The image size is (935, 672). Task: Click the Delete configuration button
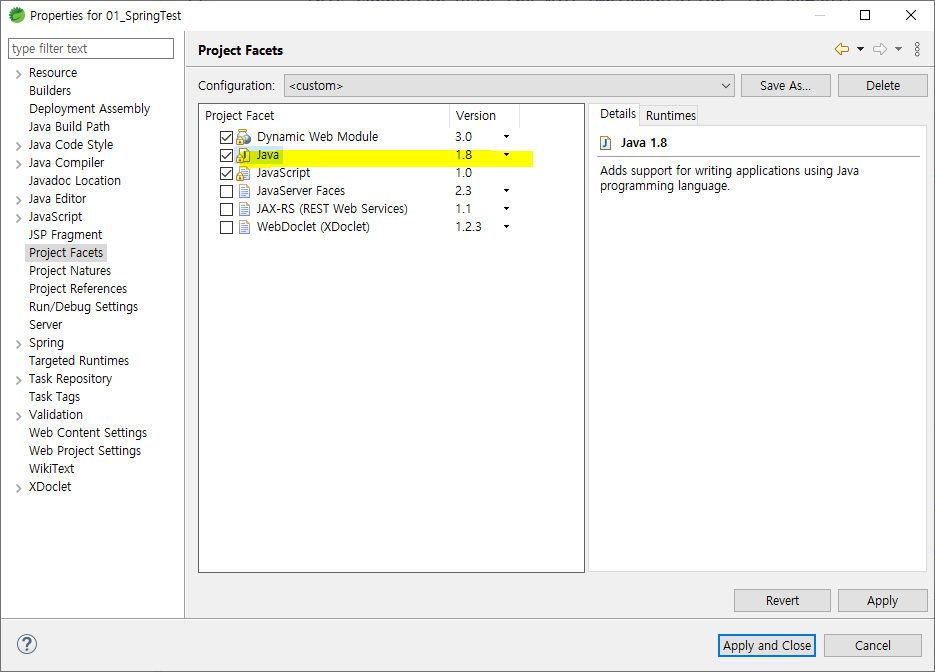point(883,85)
